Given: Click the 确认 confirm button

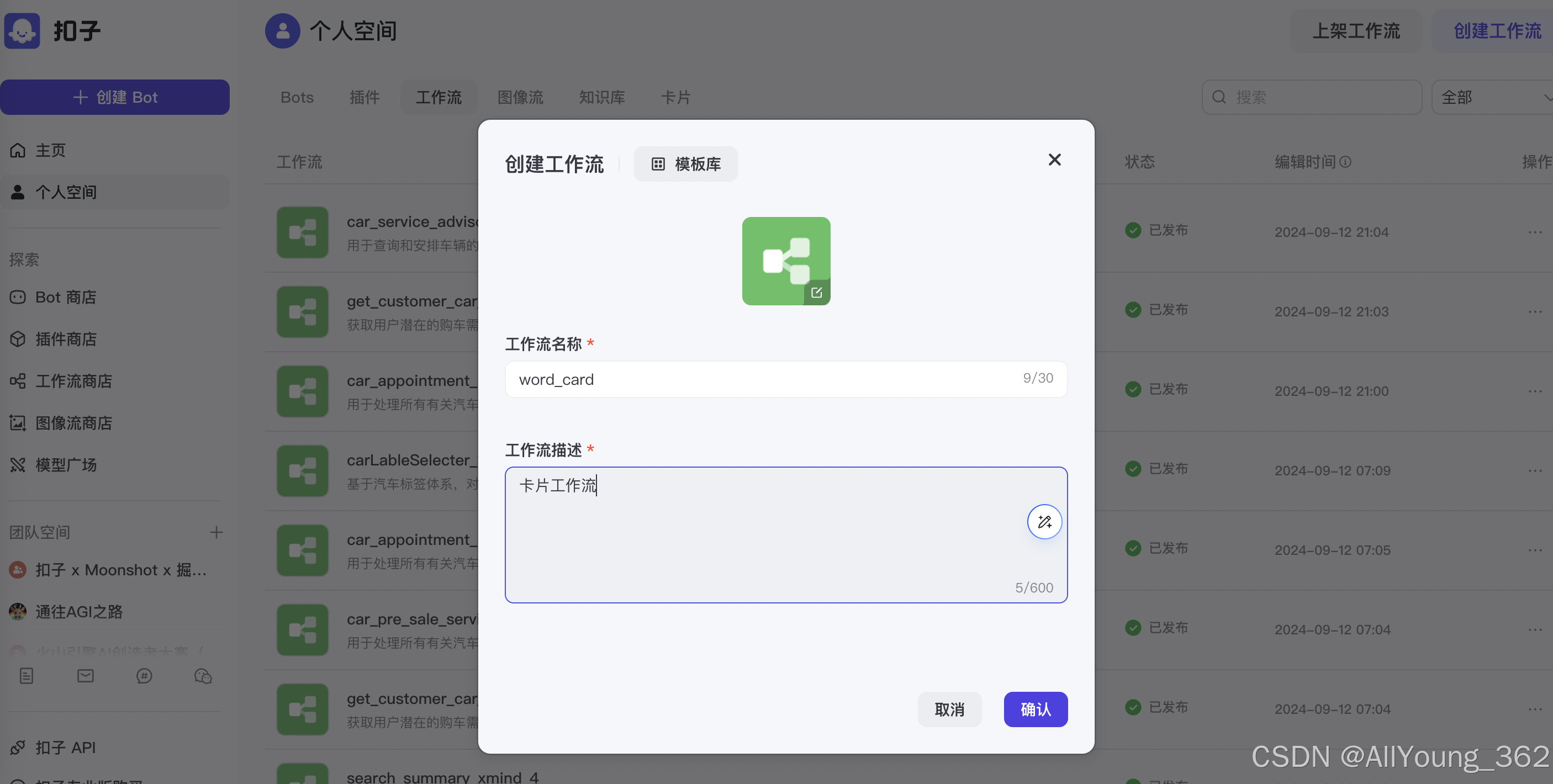Looking at the screenshot, I should coord(1035,709).
